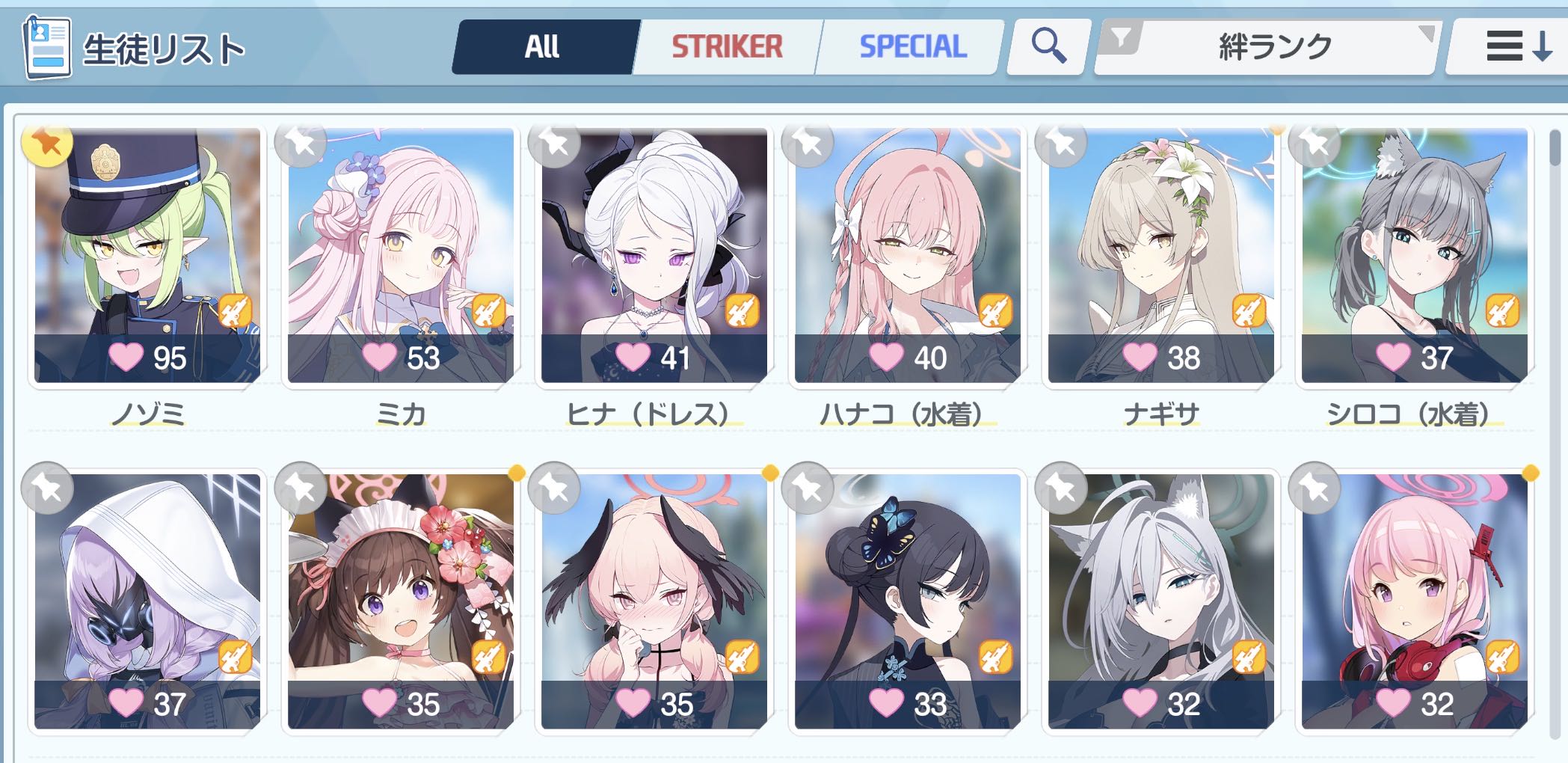The height and width of the screenshot is (763, 1568).
Task: Click the filter funnel icon
Action: (1121, 37)
